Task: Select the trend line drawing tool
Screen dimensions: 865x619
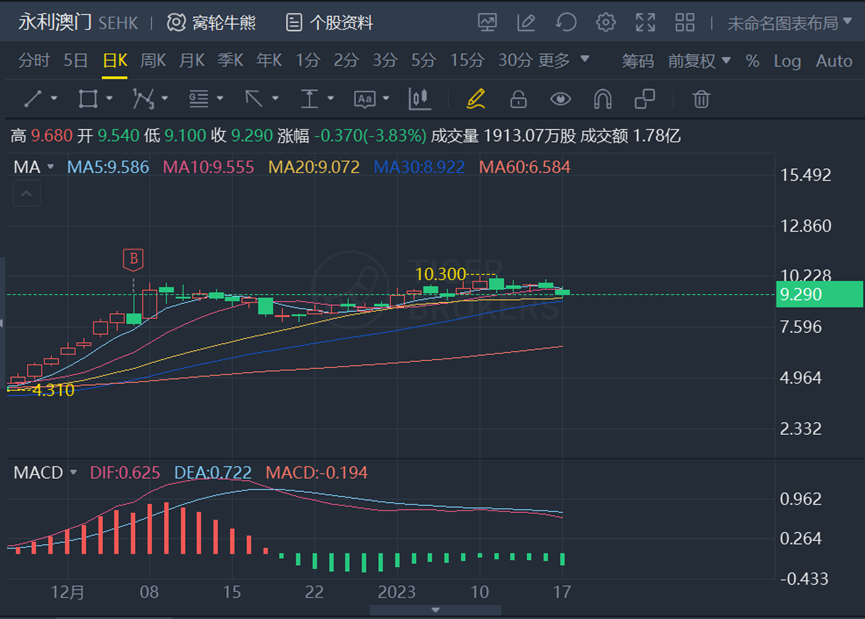Action: point(33,99)
